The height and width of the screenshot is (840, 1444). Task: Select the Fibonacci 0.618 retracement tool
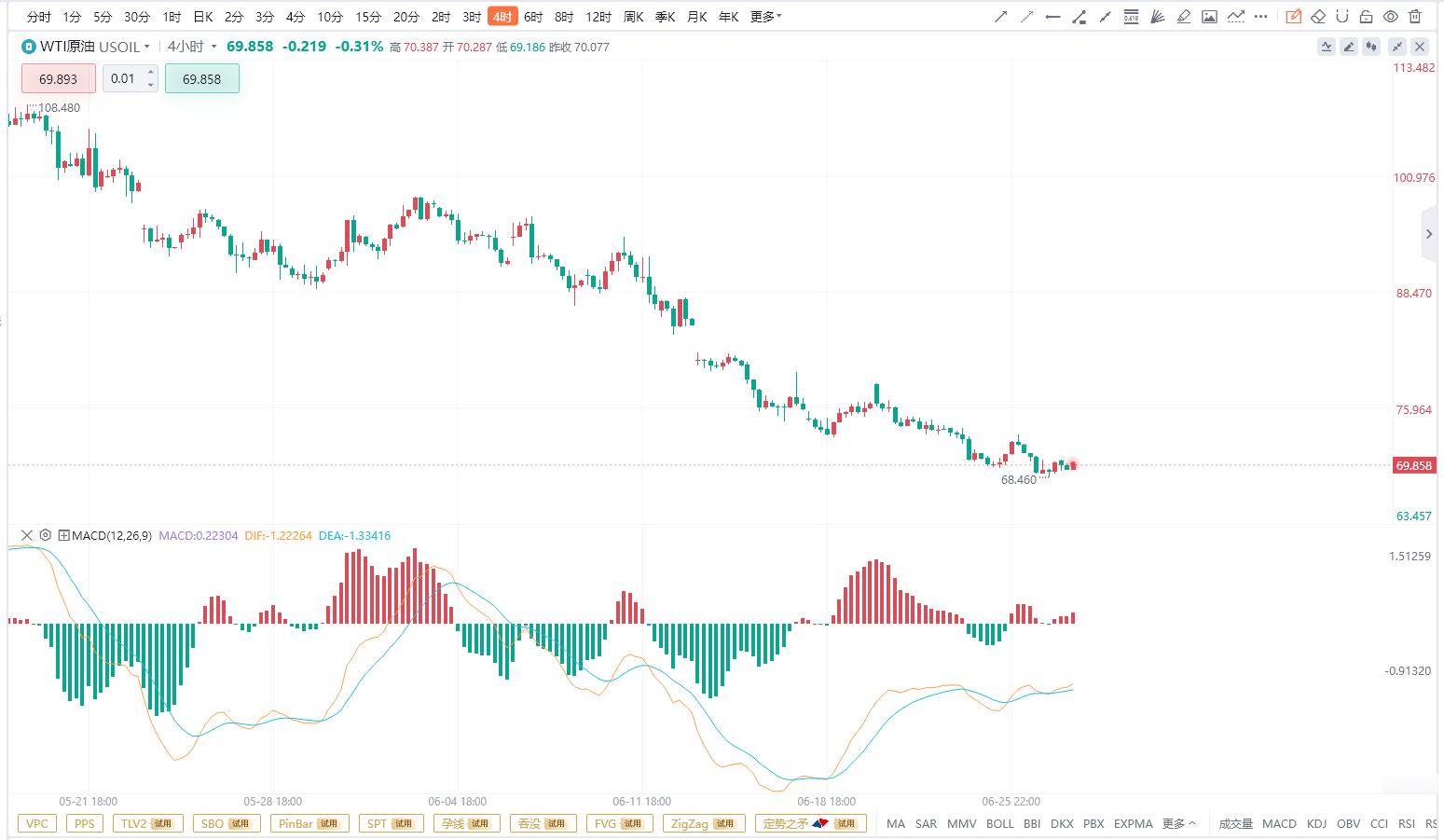1131,17
